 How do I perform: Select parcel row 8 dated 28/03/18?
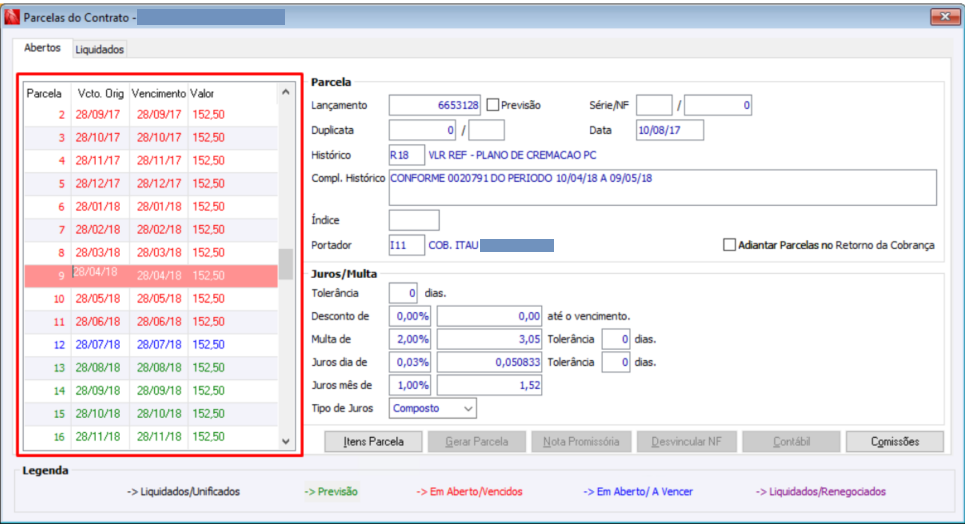(x=151, y=252)
